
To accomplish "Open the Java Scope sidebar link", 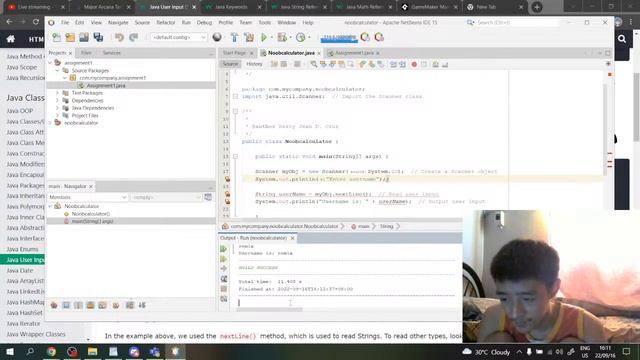I will coord(22,67).
